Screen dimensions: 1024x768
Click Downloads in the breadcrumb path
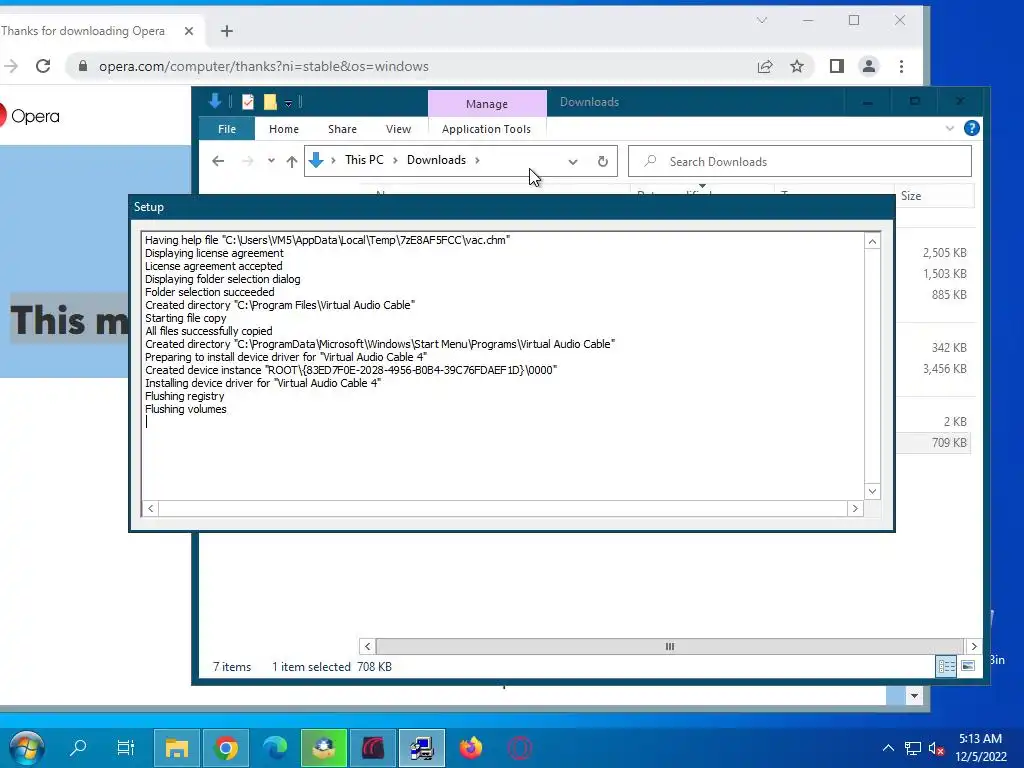point(436,160)
